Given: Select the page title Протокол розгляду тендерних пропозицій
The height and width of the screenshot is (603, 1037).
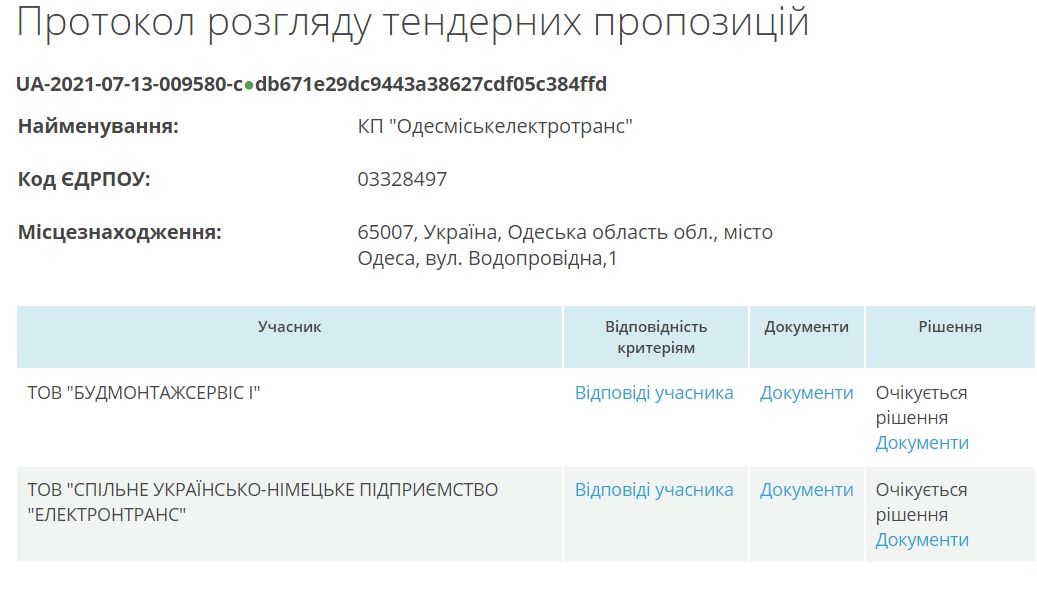Looking at the screenshot, I should pyautogui.click(x=413, y=22).
